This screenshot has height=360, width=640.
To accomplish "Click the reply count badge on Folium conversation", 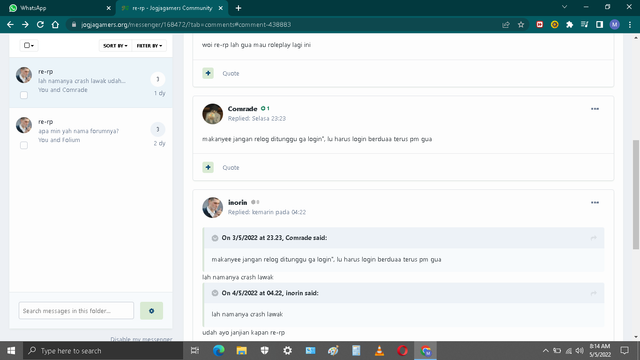I will 158,129.
